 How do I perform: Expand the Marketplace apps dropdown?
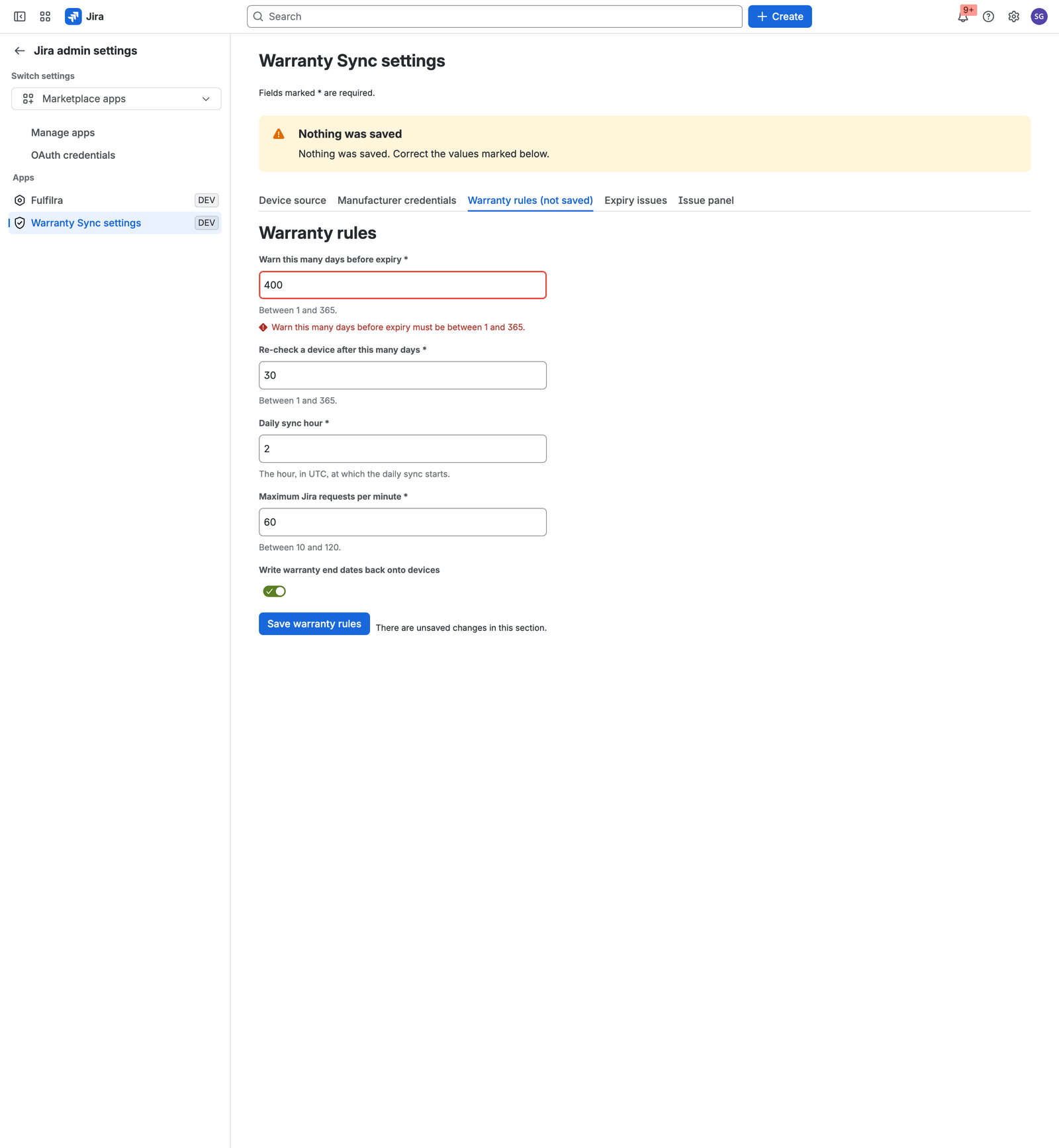pos(116,99)
